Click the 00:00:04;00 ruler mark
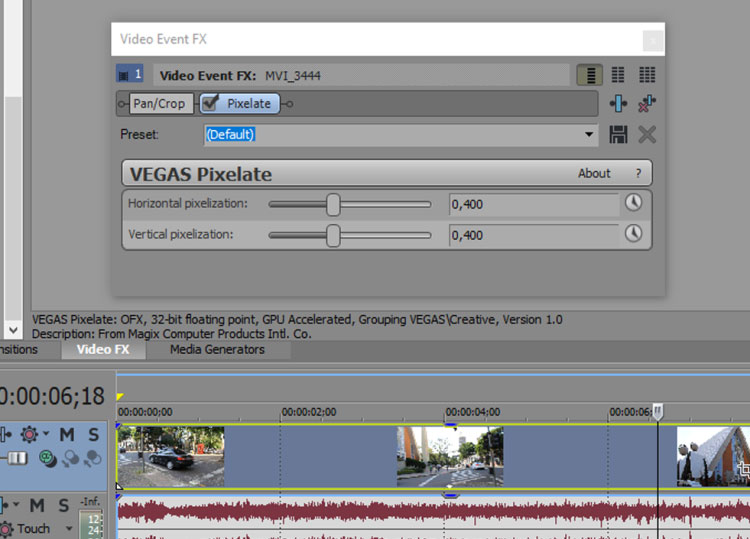Image resolution: width=750 pixels, height=539 pixels. [473, 412]
